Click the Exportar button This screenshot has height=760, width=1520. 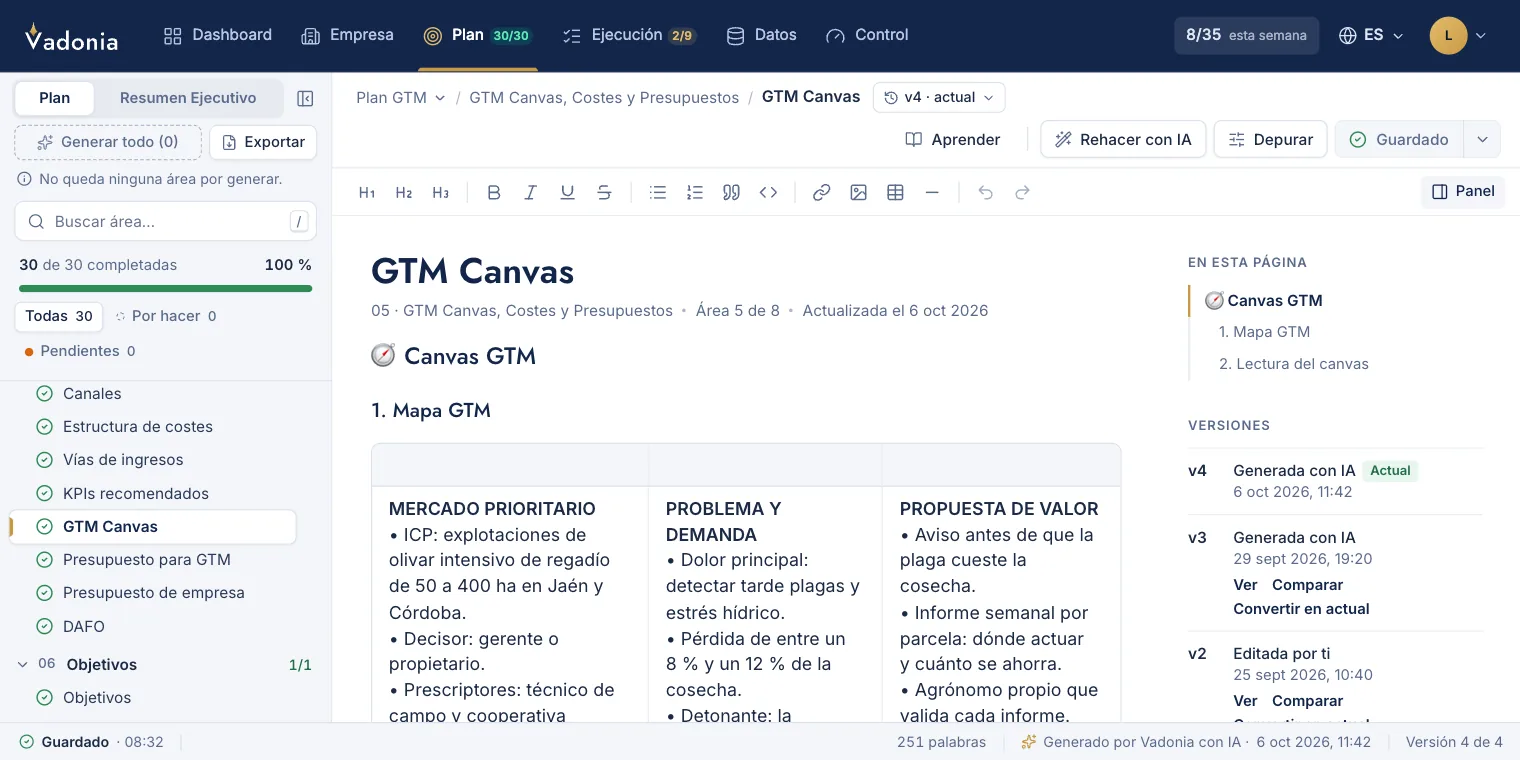pos(264,142)
